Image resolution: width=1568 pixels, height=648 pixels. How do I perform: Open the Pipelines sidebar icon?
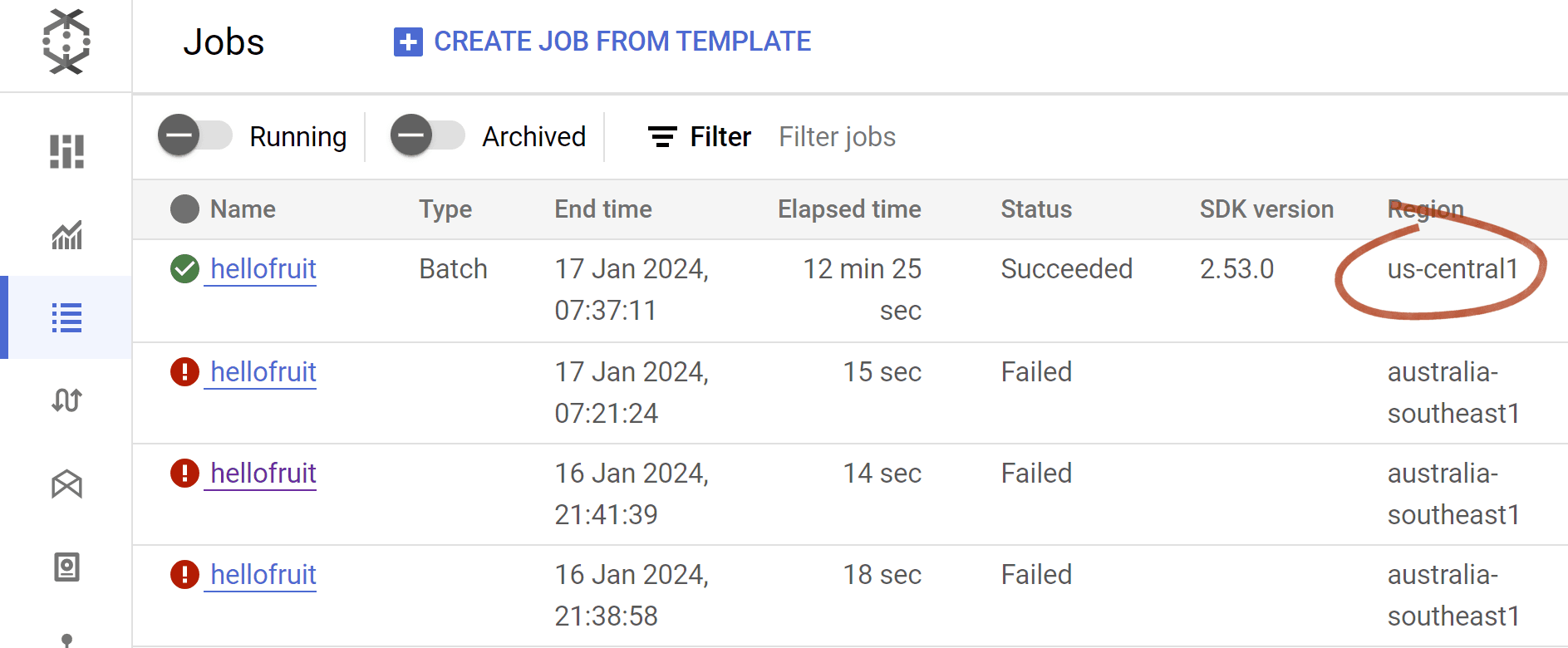66,400
